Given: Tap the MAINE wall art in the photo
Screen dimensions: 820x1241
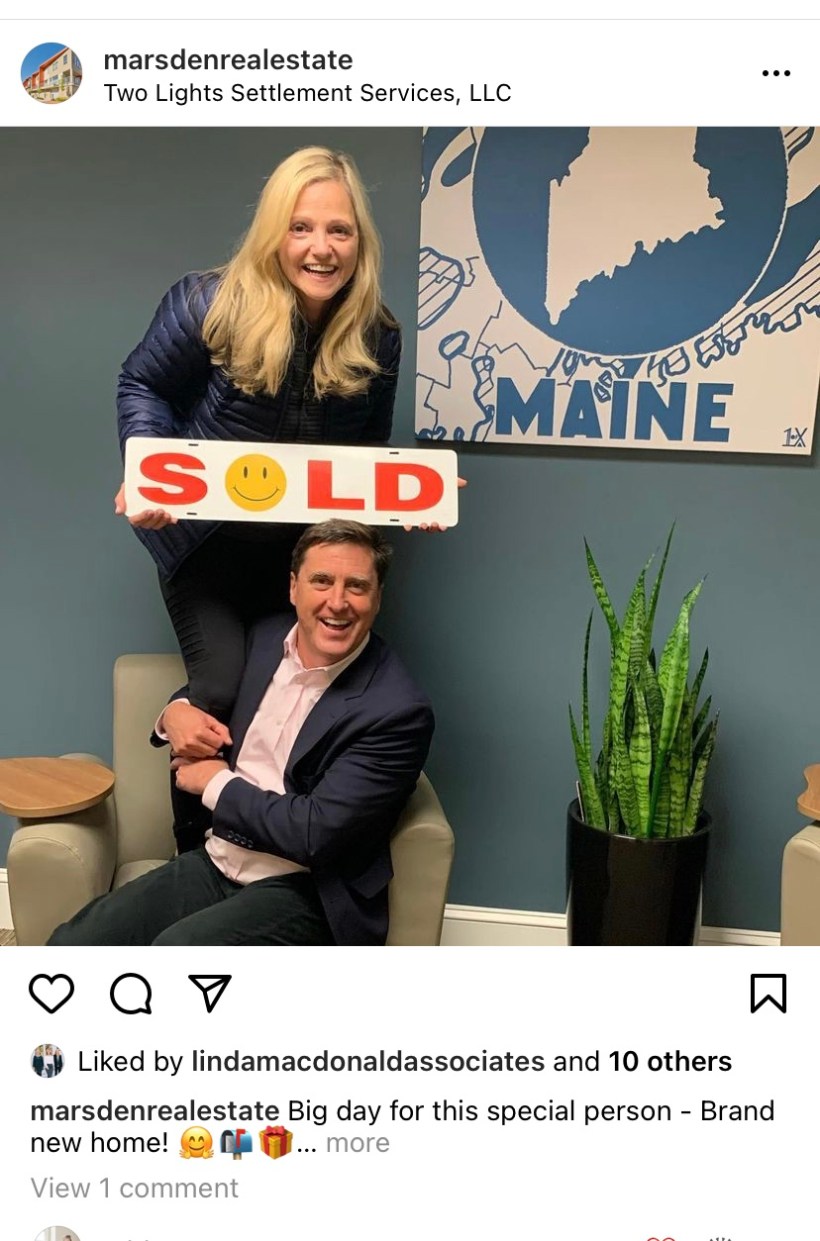Looking at the screenshot, I should point(618,290).
